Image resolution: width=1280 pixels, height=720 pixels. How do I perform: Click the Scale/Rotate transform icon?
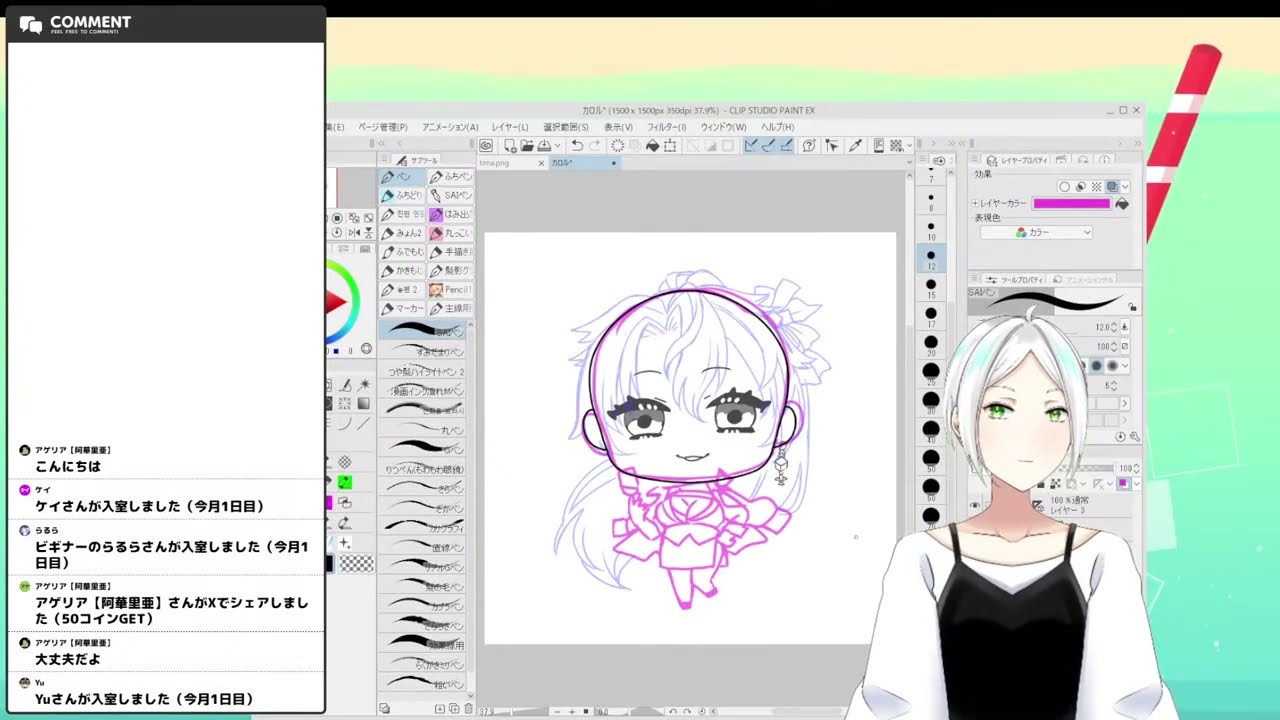[670, 145]
